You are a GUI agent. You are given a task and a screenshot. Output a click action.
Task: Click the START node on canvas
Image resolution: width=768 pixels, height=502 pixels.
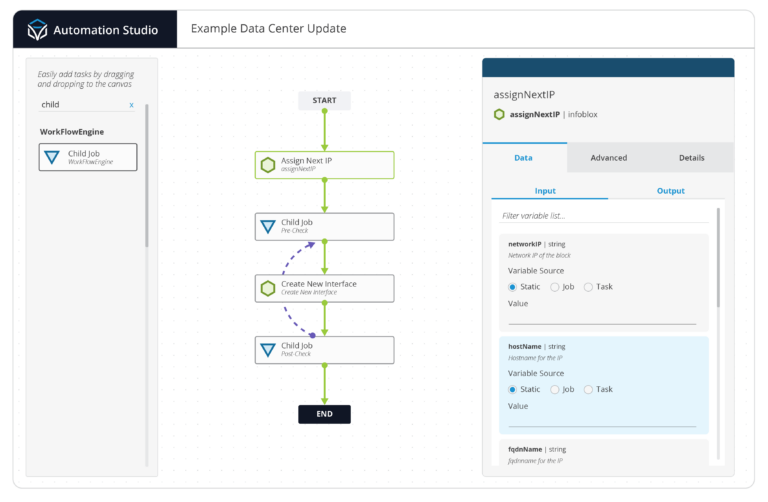[x=324, y=101]
